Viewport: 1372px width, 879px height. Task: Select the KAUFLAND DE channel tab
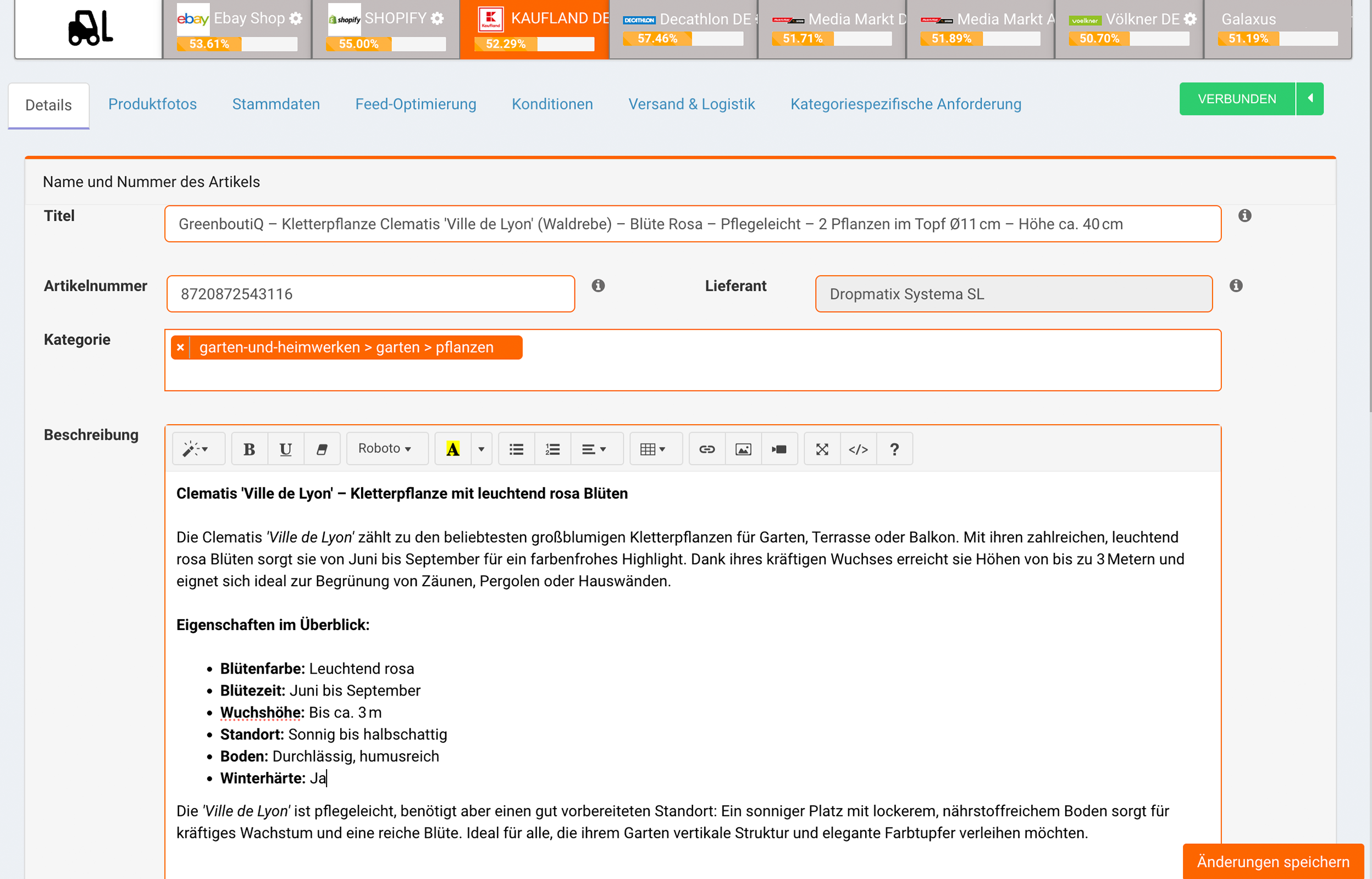point(534,29)
